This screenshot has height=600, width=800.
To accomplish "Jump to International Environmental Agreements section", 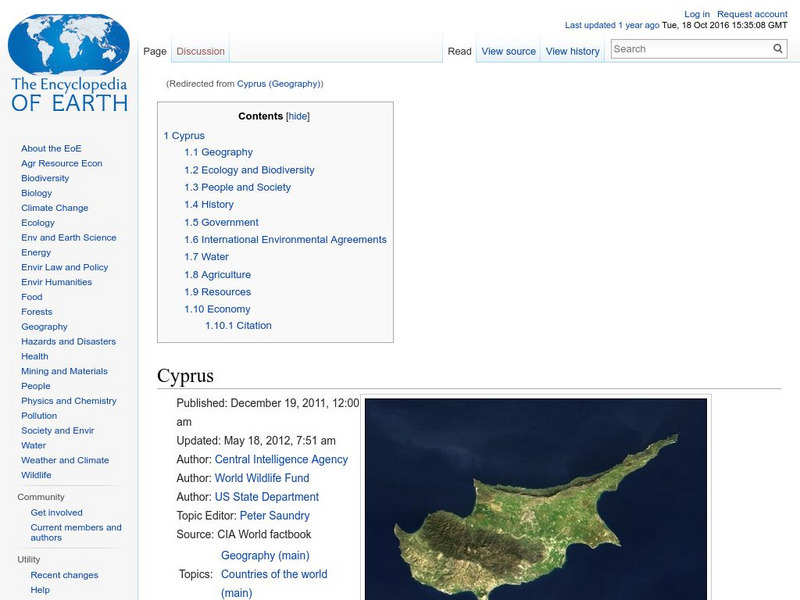I will pos(285,240).
